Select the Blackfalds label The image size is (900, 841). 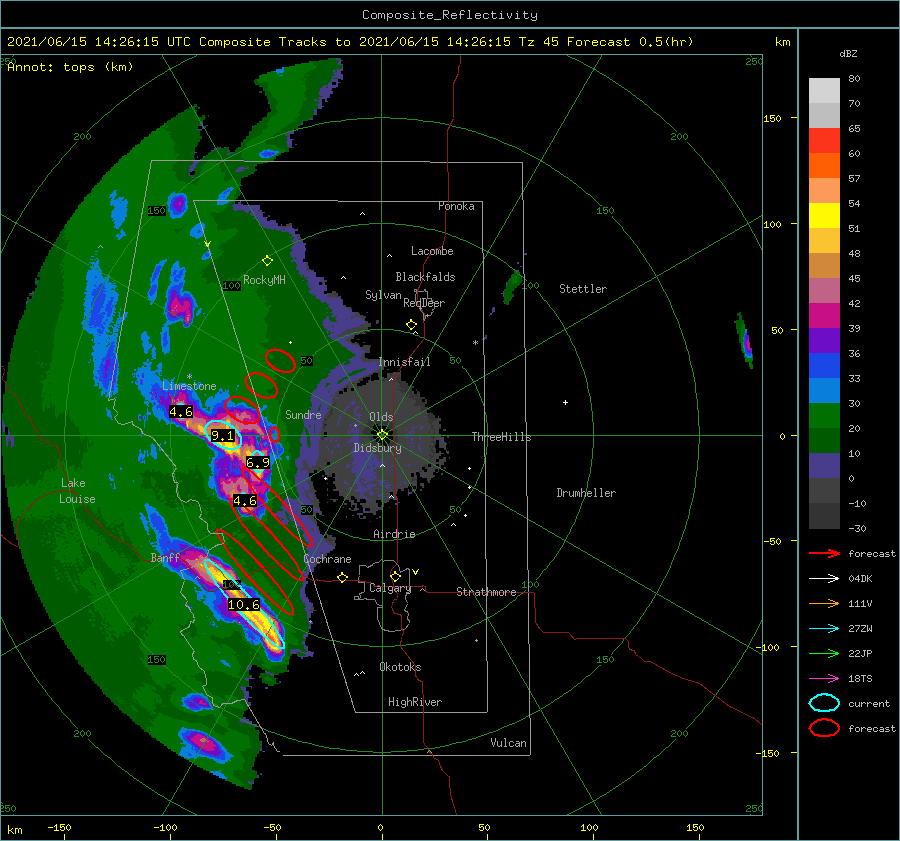(425, 277)
